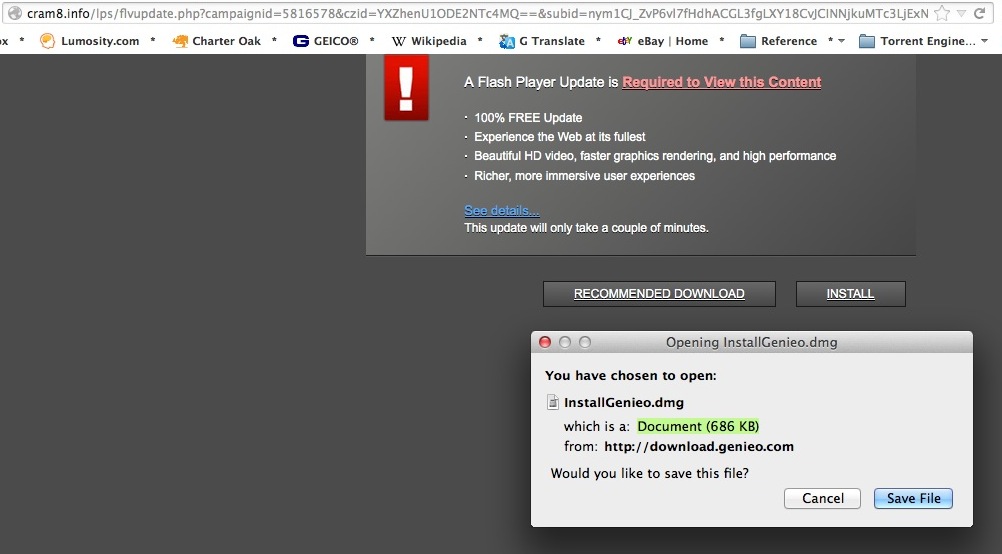Screen dimensions: 1002x554
Task: Click the globe site identity icon
Action: [x=15, y=13]
